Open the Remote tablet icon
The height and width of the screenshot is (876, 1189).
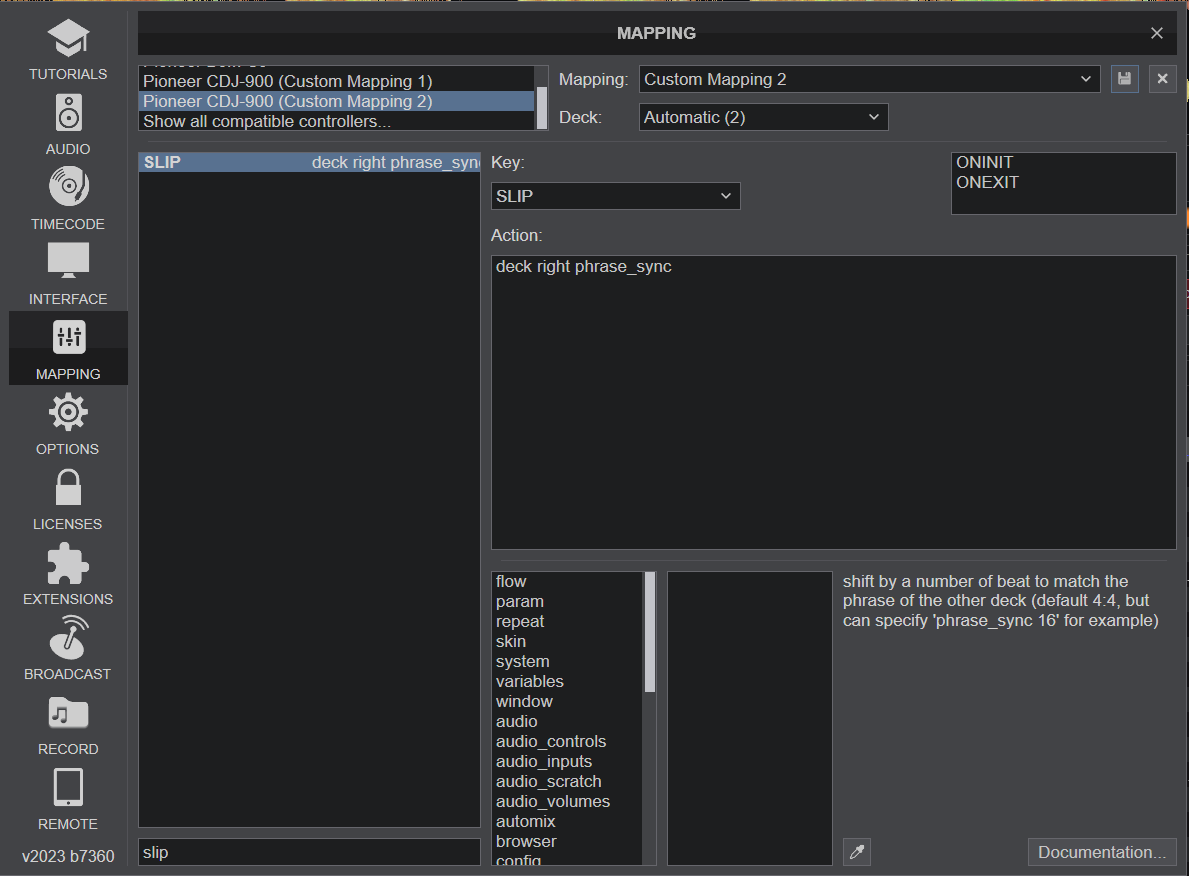pyautogui.click(x=68, y=787)
